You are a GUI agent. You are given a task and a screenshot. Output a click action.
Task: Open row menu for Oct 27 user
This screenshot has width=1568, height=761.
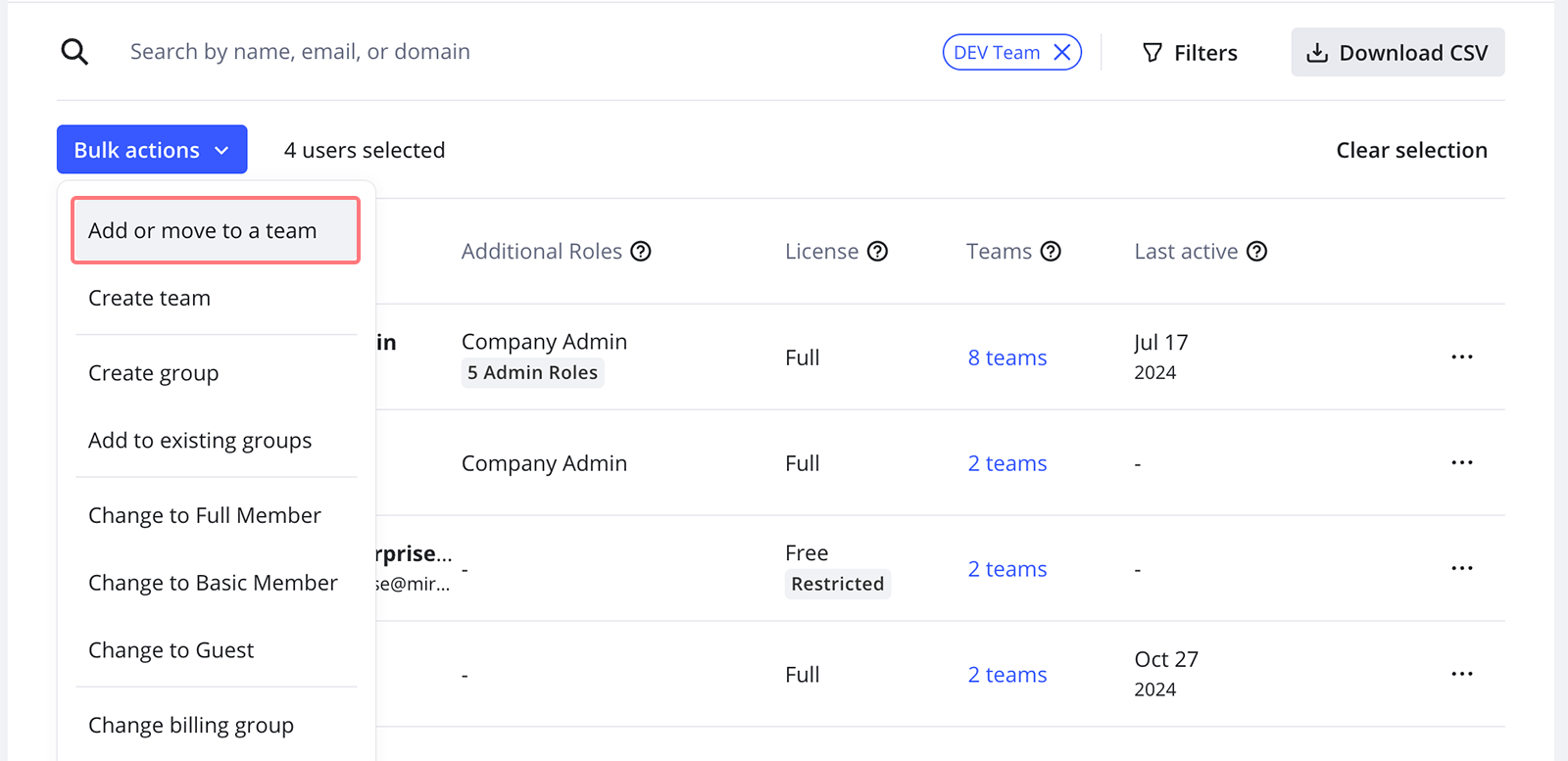[1461, 675]
